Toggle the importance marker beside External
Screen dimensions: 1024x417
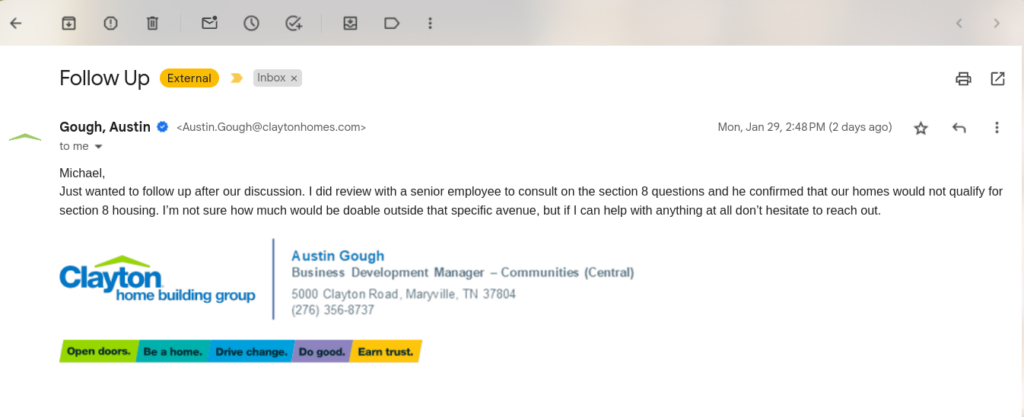pos(237,78)
